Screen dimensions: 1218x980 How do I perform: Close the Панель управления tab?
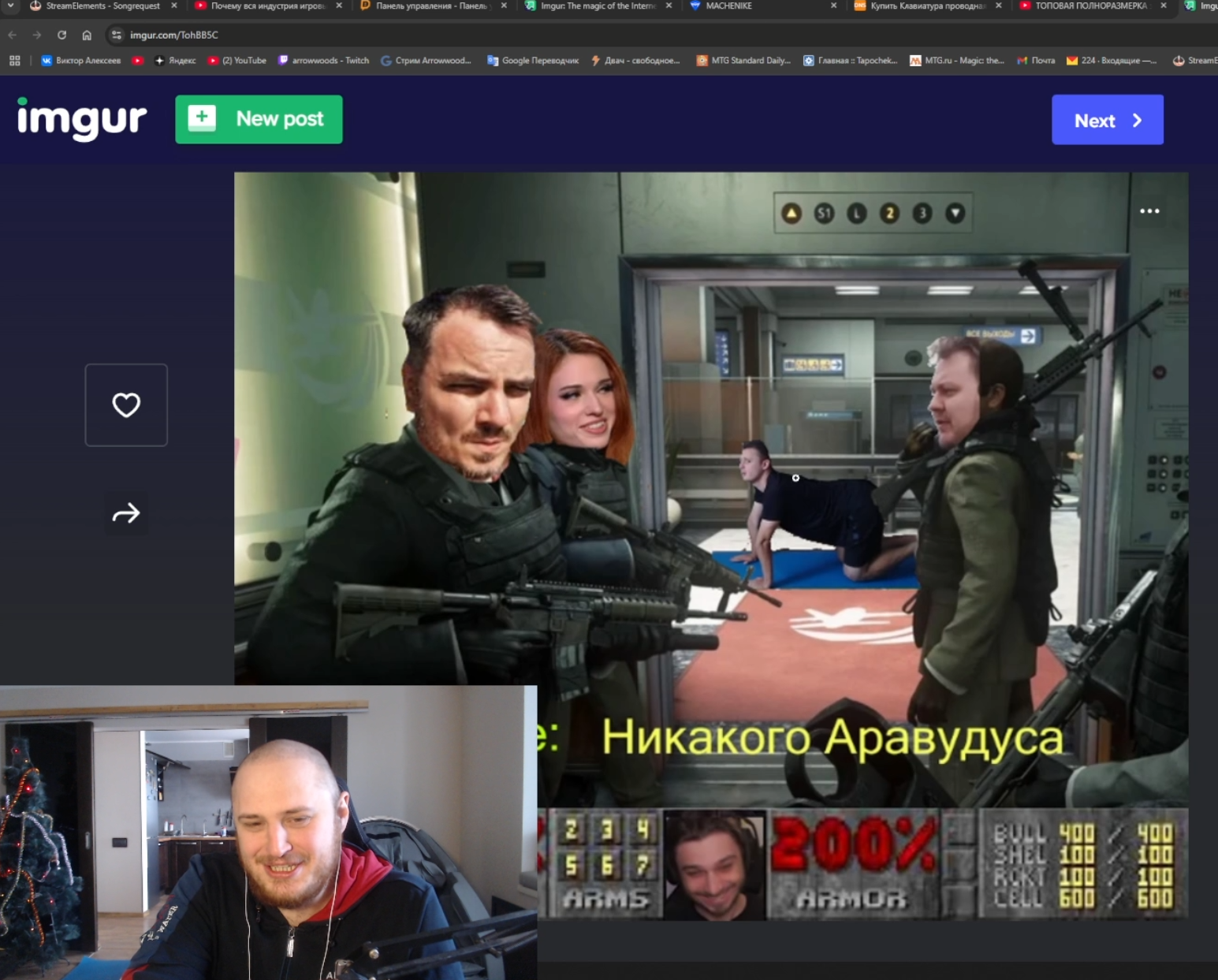click(x=504, y=6)
